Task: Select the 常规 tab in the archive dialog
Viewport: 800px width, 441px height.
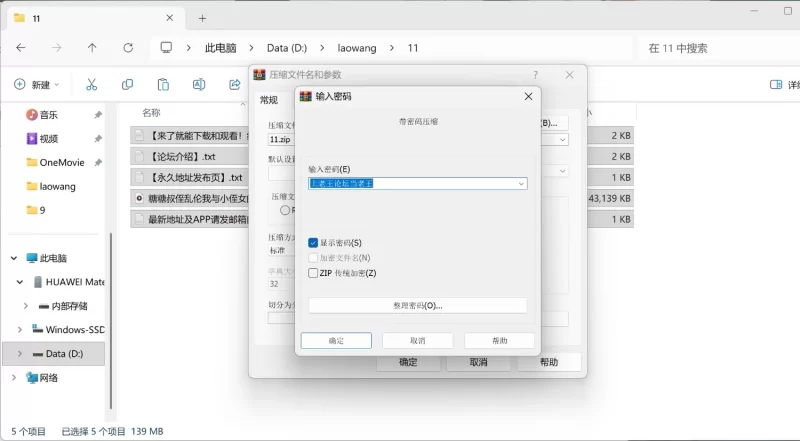Action: click(269, 100)
